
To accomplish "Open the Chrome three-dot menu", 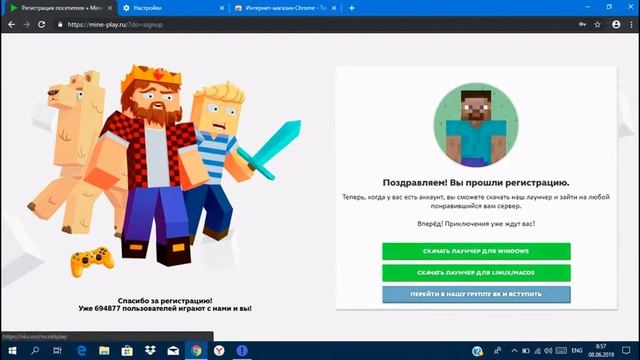I will click(631, 24).
